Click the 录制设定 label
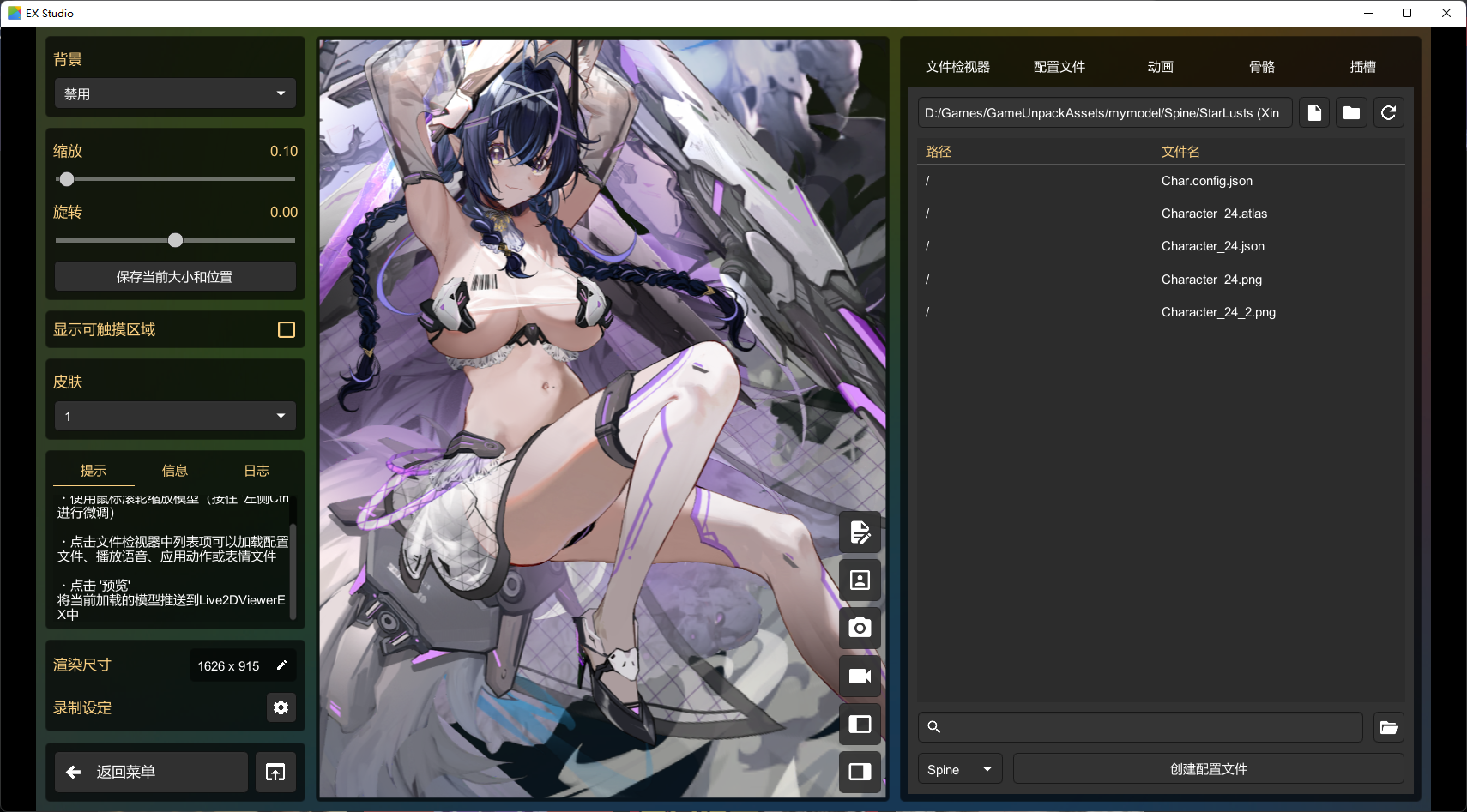1467x812 pixels. (x=82, y=708)
